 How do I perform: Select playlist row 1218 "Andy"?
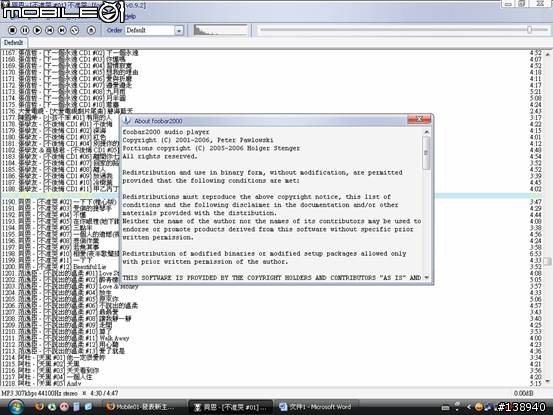[272, 383]
